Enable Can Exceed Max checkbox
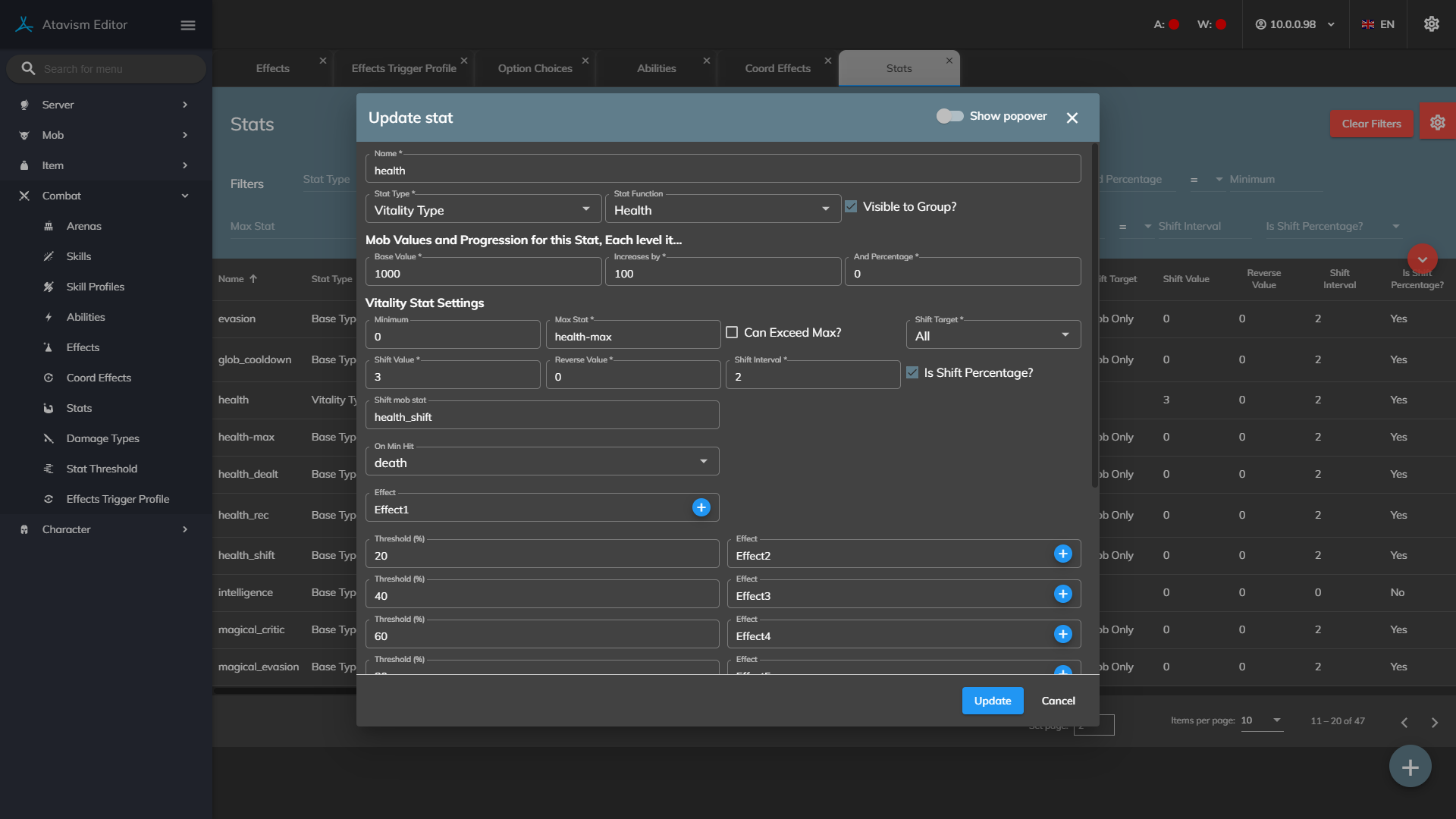This screenshot has height=819, width=1456. [732, 332]
